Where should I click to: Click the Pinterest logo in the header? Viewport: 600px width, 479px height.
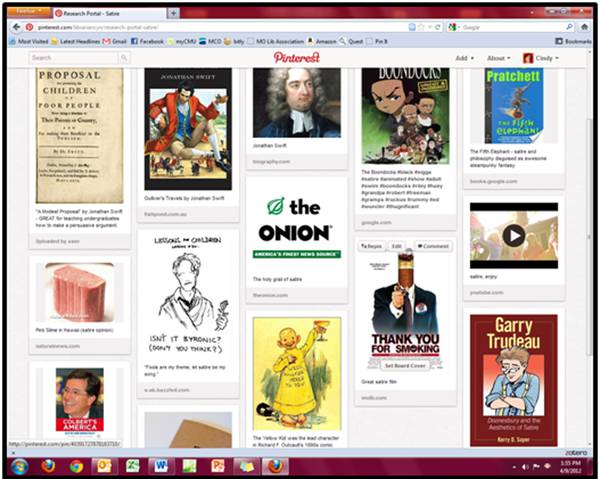pos(297,58)
